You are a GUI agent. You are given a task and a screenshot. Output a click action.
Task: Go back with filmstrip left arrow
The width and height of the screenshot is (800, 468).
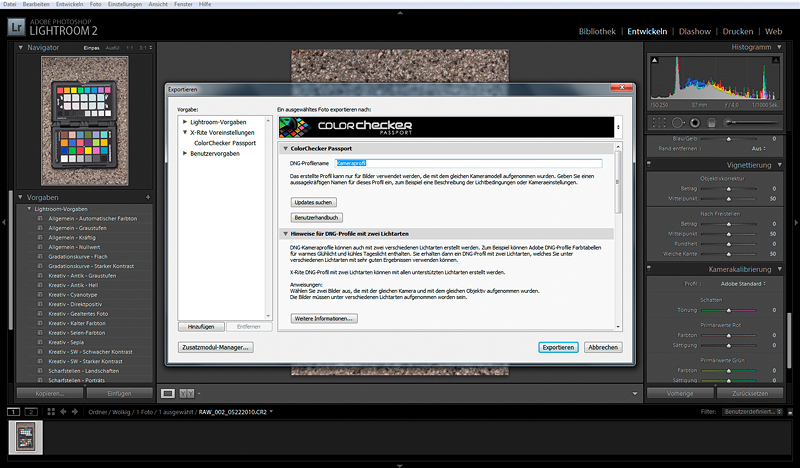[63, 412]
